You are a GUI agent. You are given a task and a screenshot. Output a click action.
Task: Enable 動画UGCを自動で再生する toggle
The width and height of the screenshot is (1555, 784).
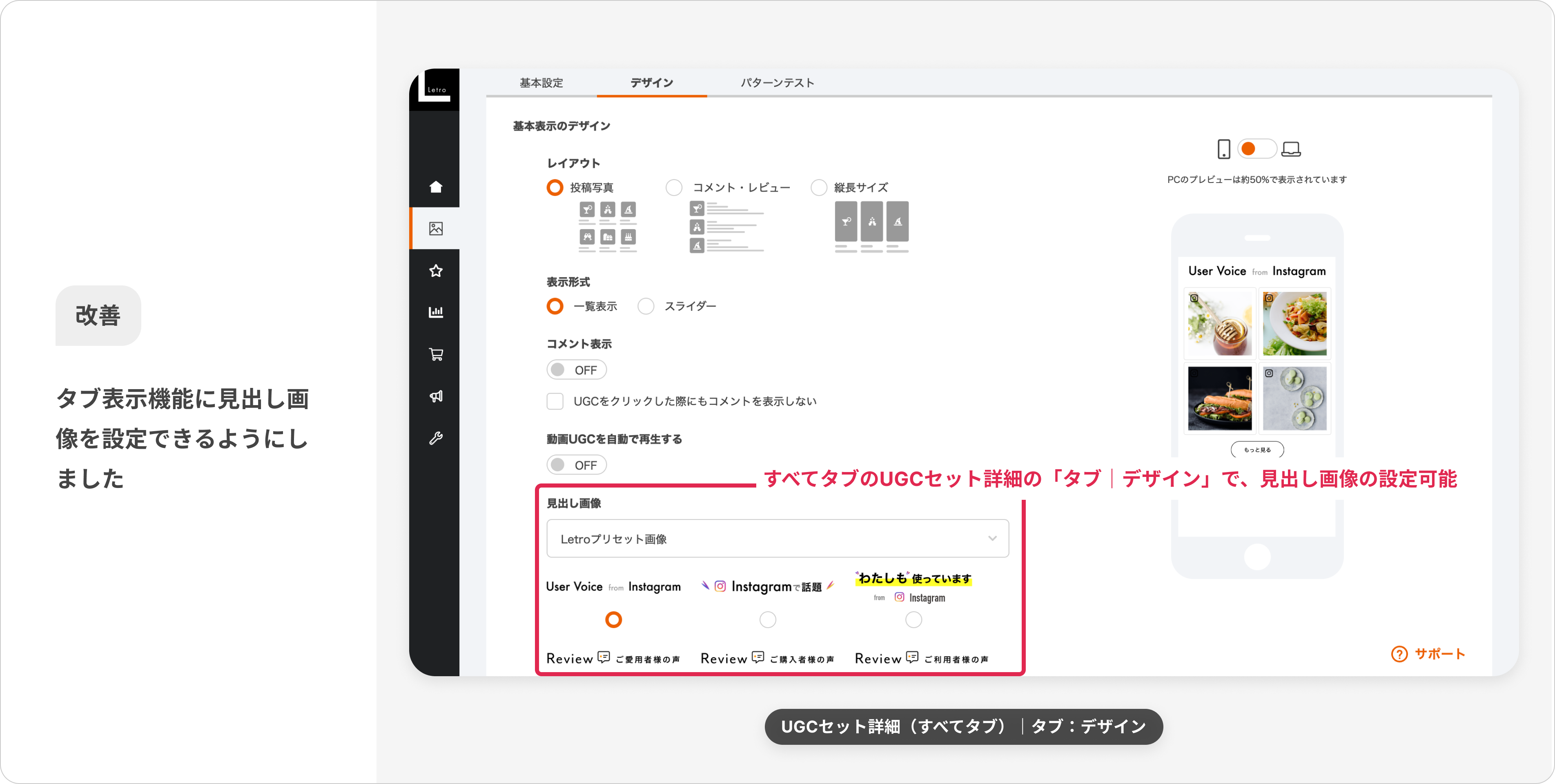click(577, 464)
